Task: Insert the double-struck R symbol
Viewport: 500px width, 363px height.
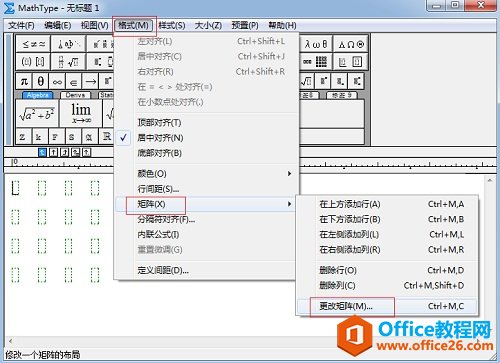Action: click(x=106, y=137)
